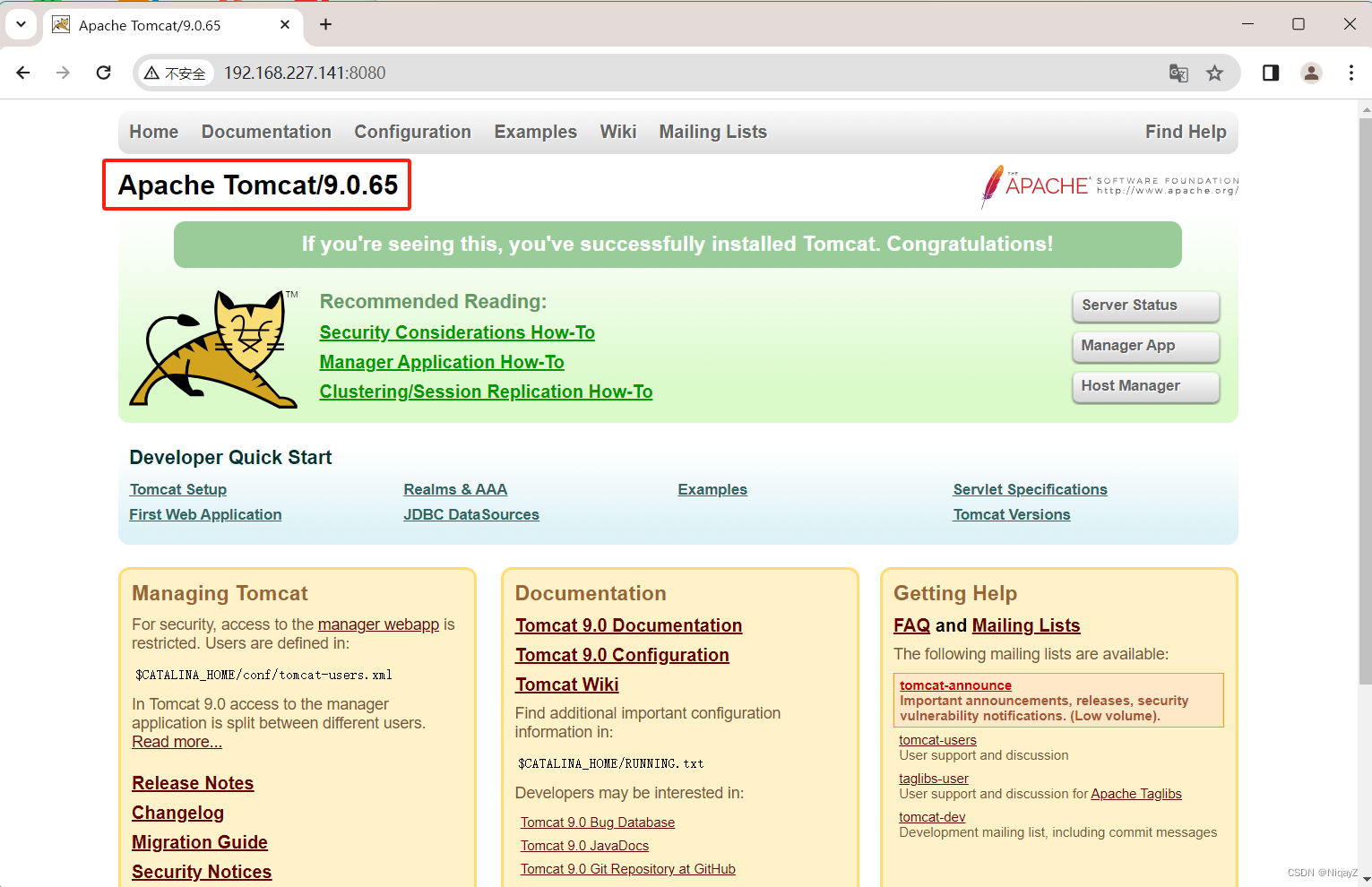The height and width of the screenshot is (887, 1372).
Task: Open the FAQ link under Getting Help
Action: click(911, 625)
